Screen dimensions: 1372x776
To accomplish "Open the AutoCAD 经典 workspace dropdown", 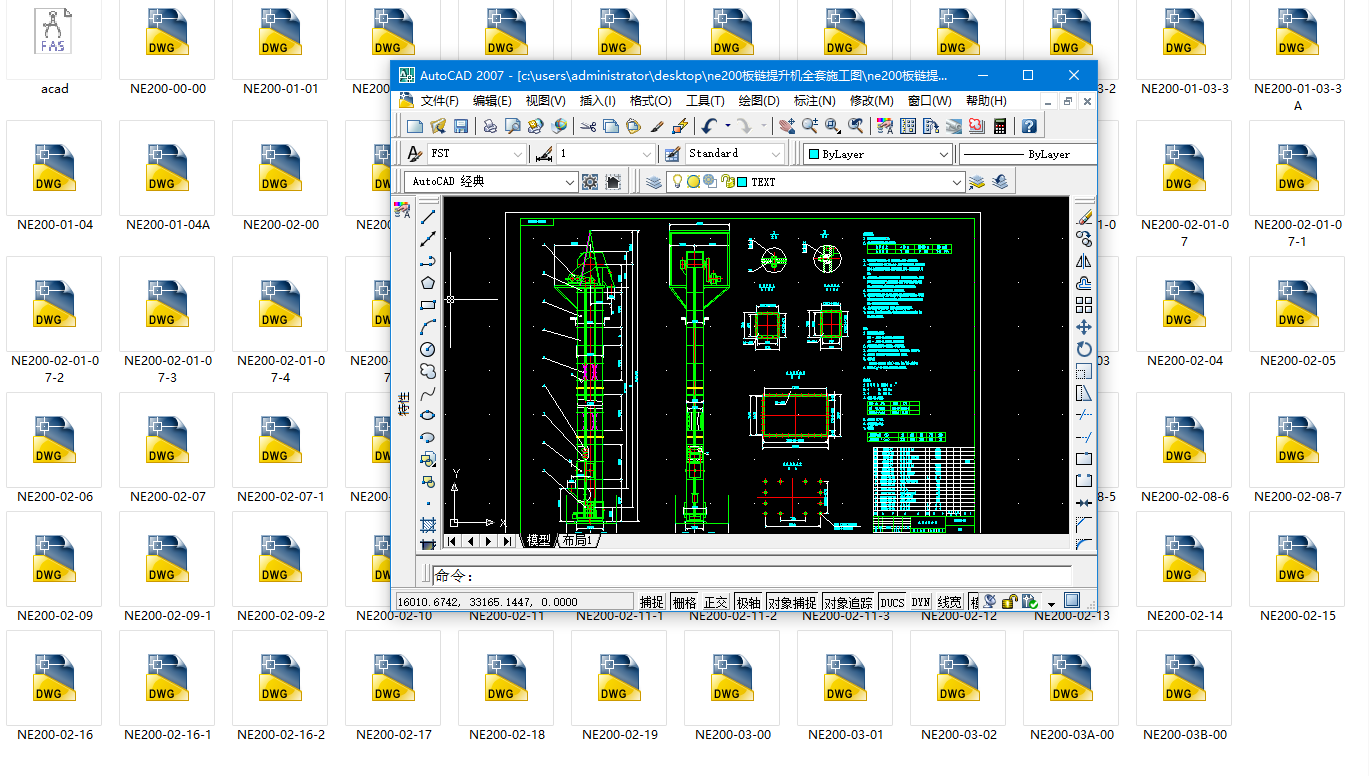I will (570, 182).
